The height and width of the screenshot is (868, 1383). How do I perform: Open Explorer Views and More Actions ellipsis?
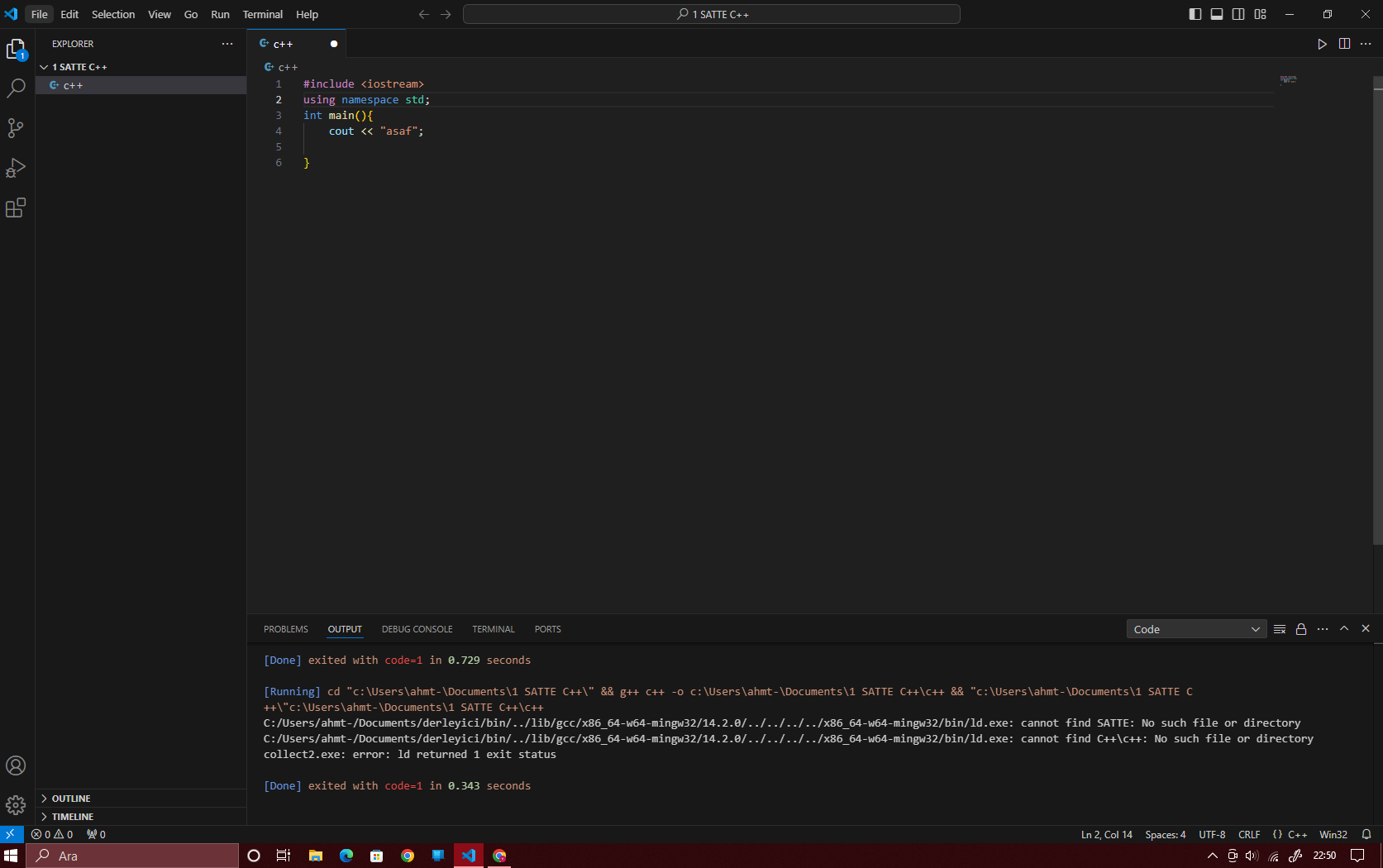pos(227,44)
